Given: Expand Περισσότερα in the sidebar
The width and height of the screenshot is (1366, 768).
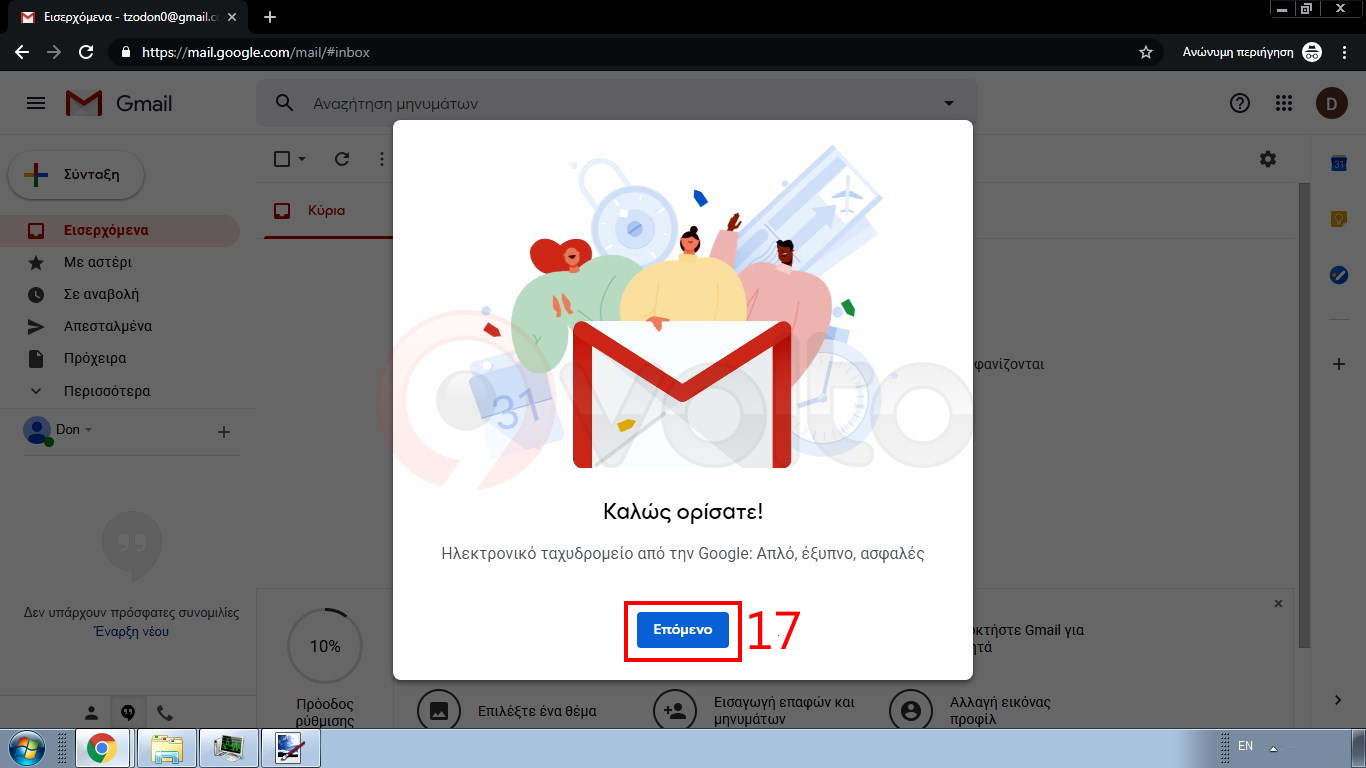Looking at the screenshot, I should (120, 391).
